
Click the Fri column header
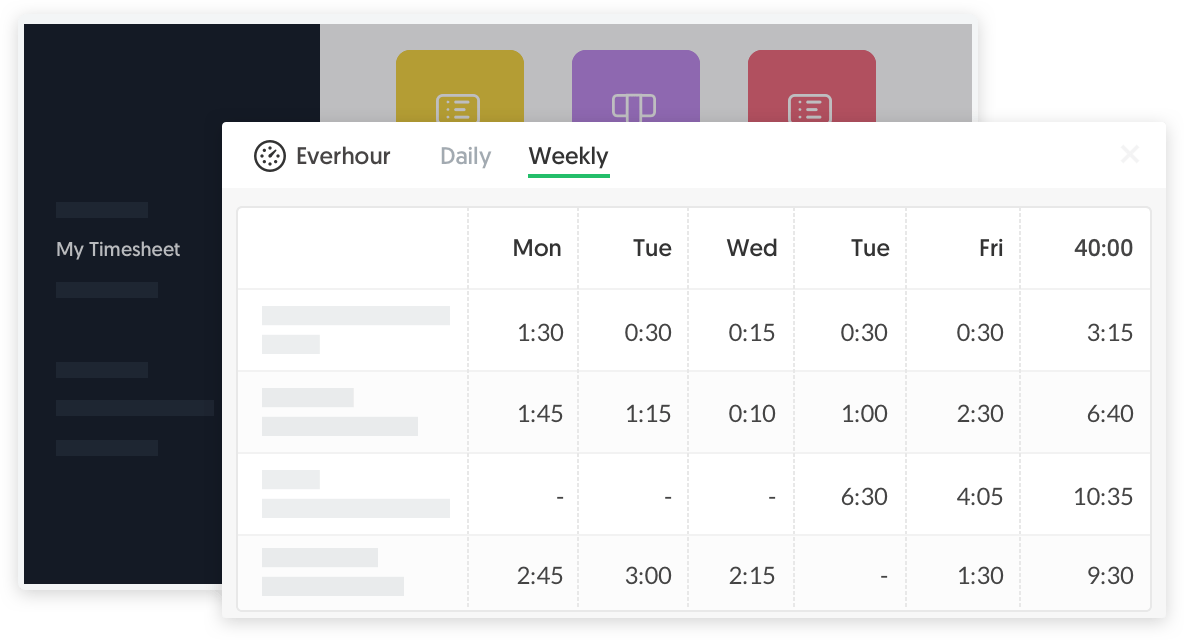(989, 248)
